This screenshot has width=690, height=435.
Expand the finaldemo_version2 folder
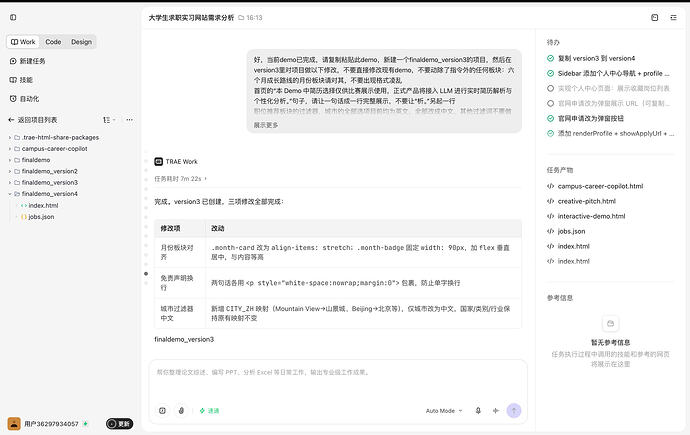10,171
